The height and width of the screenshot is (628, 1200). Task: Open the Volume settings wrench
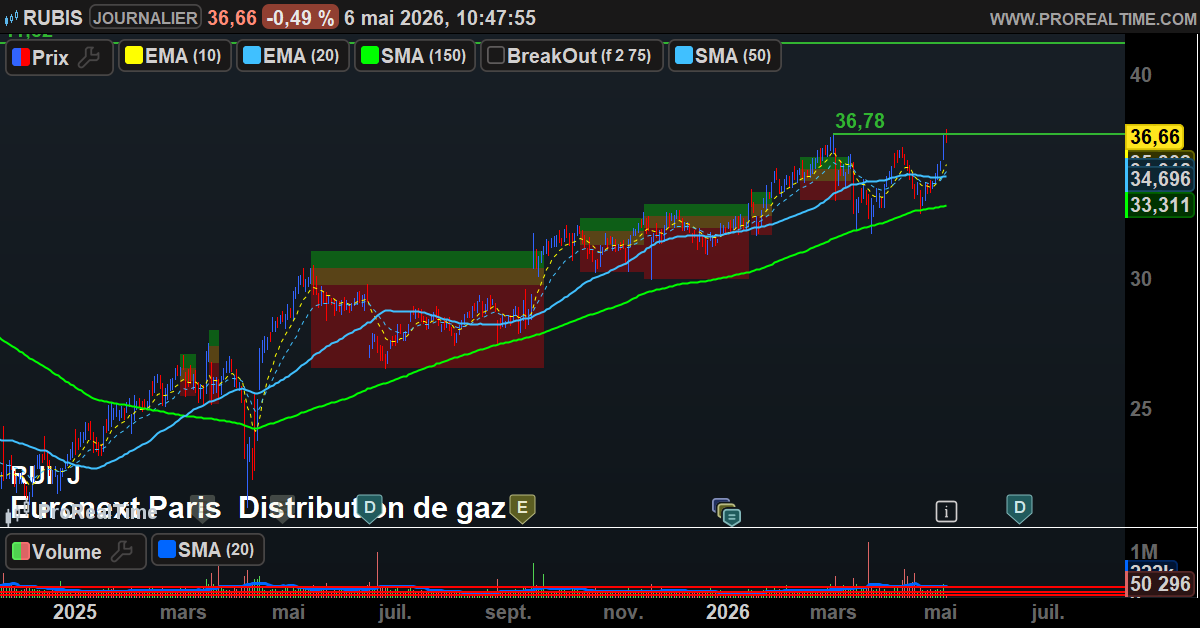[122, 551]
